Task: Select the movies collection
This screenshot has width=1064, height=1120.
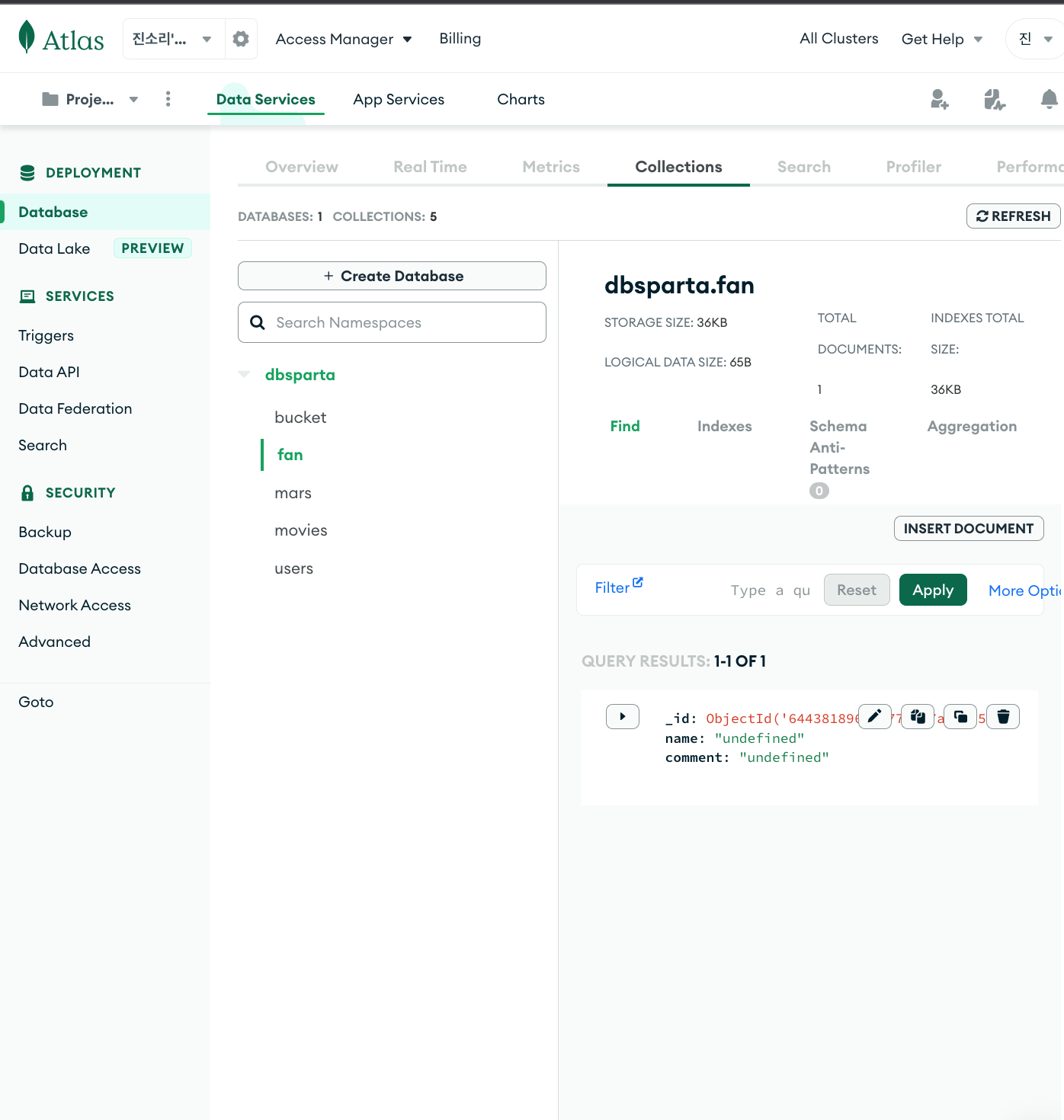Action: 301,530
